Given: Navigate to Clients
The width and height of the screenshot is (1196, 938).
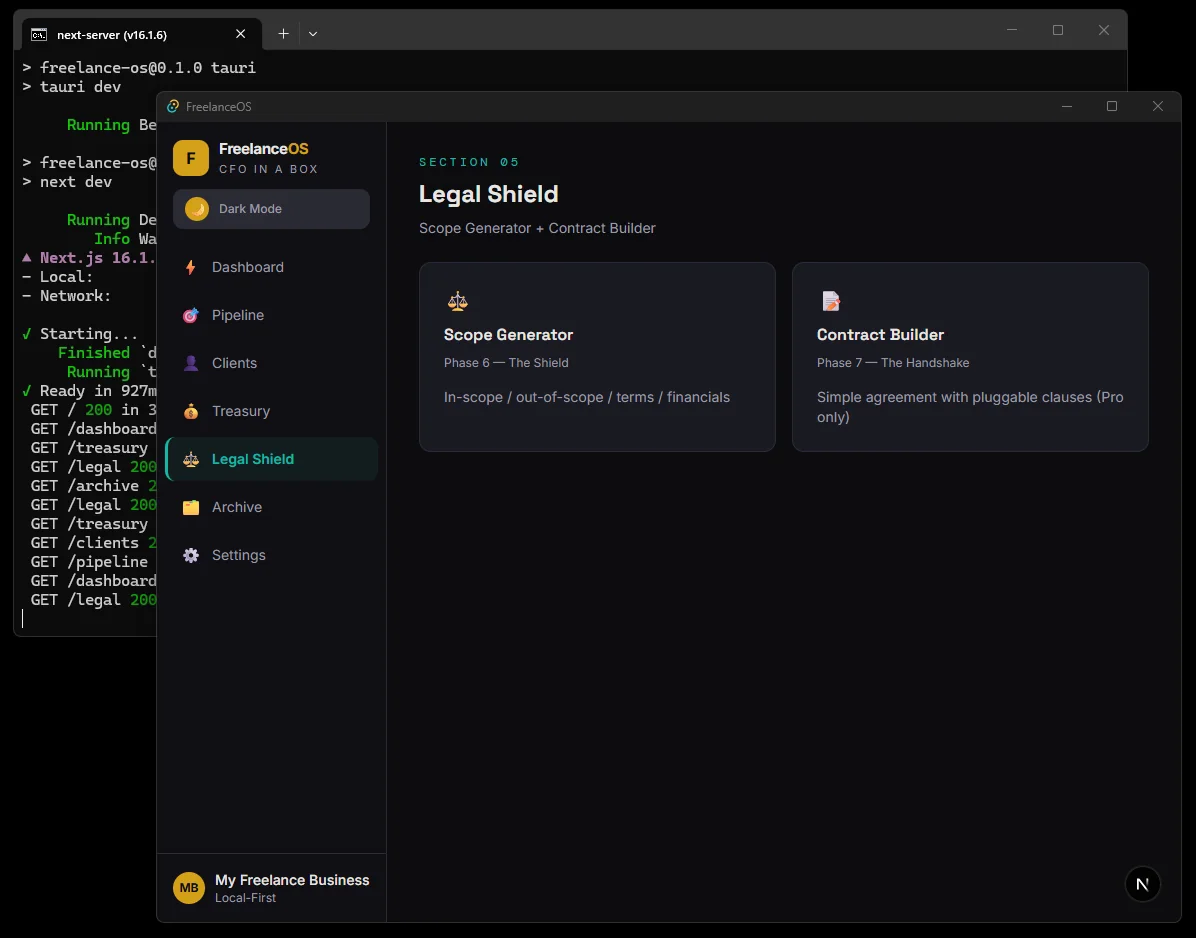Looking at the screenshot, I should tap(272, 363).
